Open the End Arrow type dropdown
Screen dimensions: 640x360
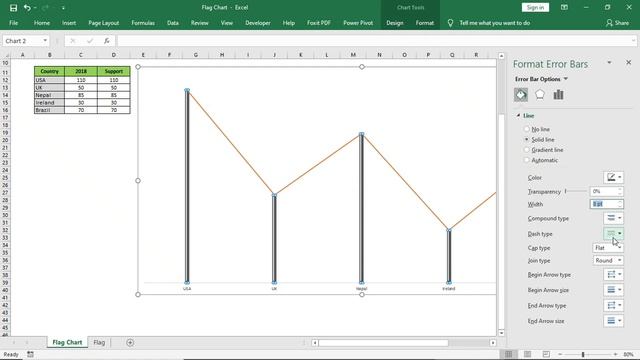pos(613,305)
